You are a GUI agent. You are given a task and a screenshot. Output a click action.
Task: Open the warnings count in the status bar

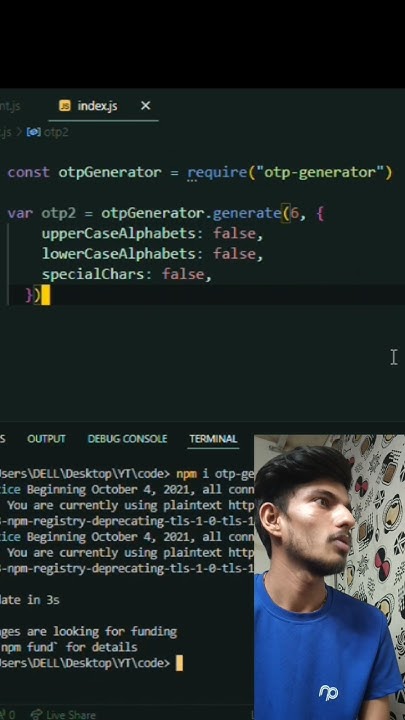[x=7, y=714]
